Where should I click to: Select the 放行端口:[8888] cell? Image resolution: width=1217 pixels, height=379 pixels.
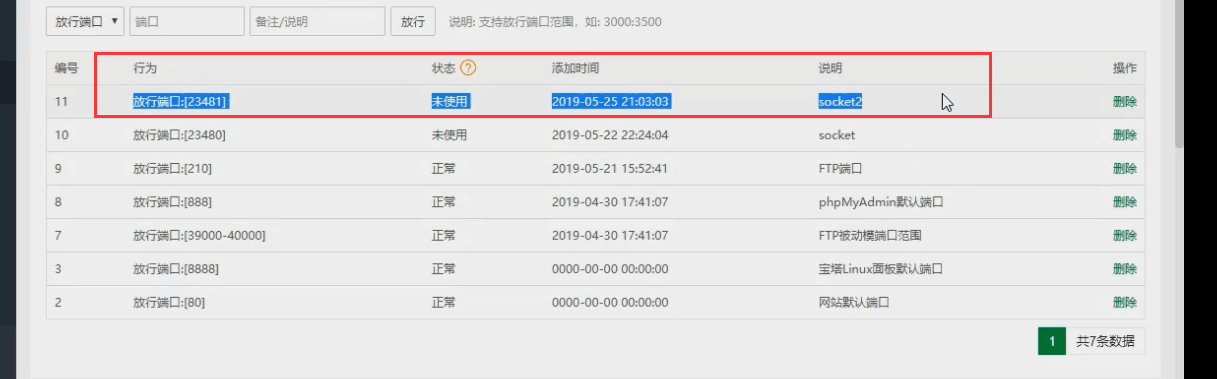pyautogui.click(x=176, y=268)
